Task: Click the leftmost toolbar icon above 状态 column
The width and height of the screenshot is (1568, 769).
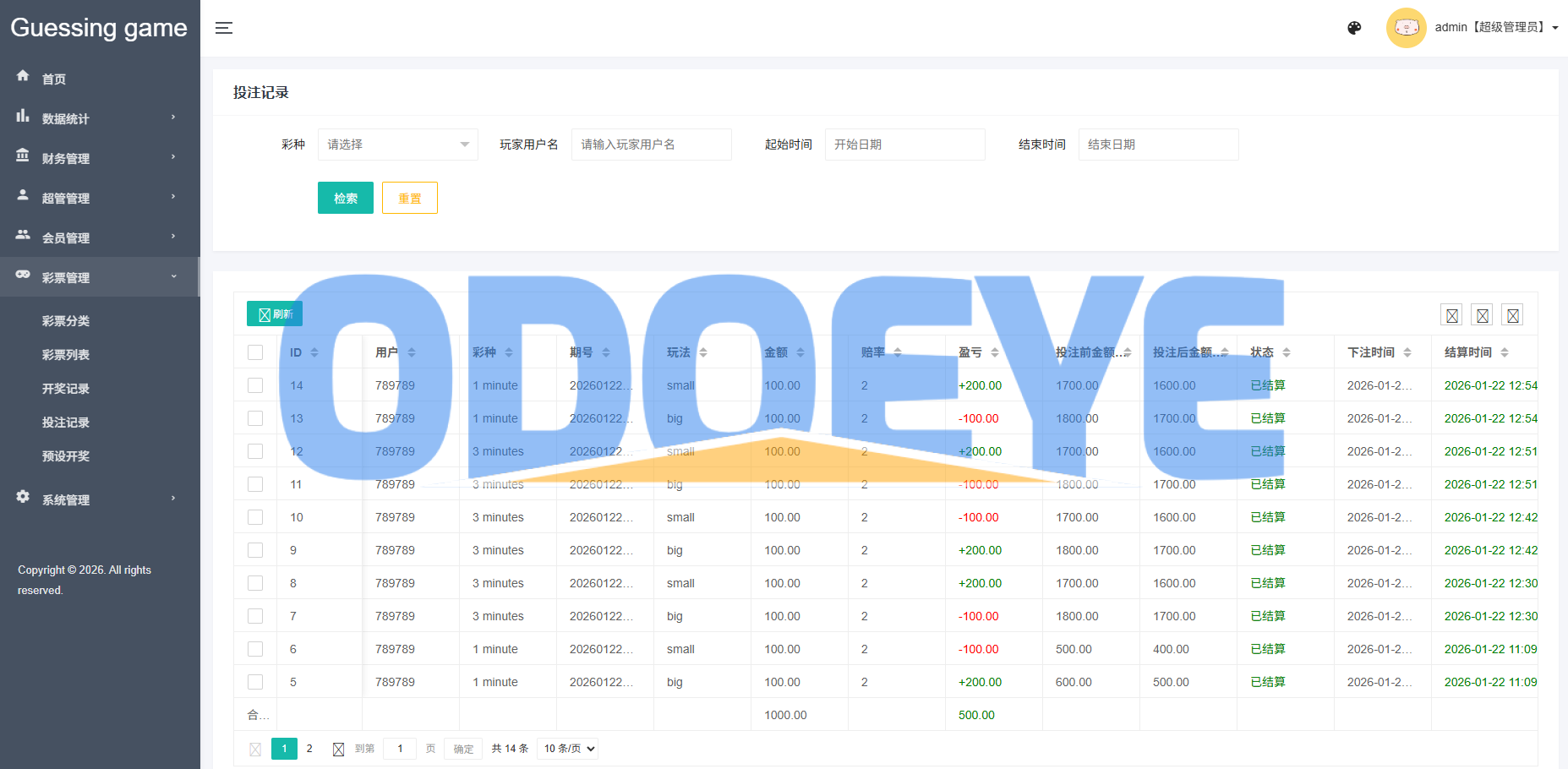Action: (1451, 314)
